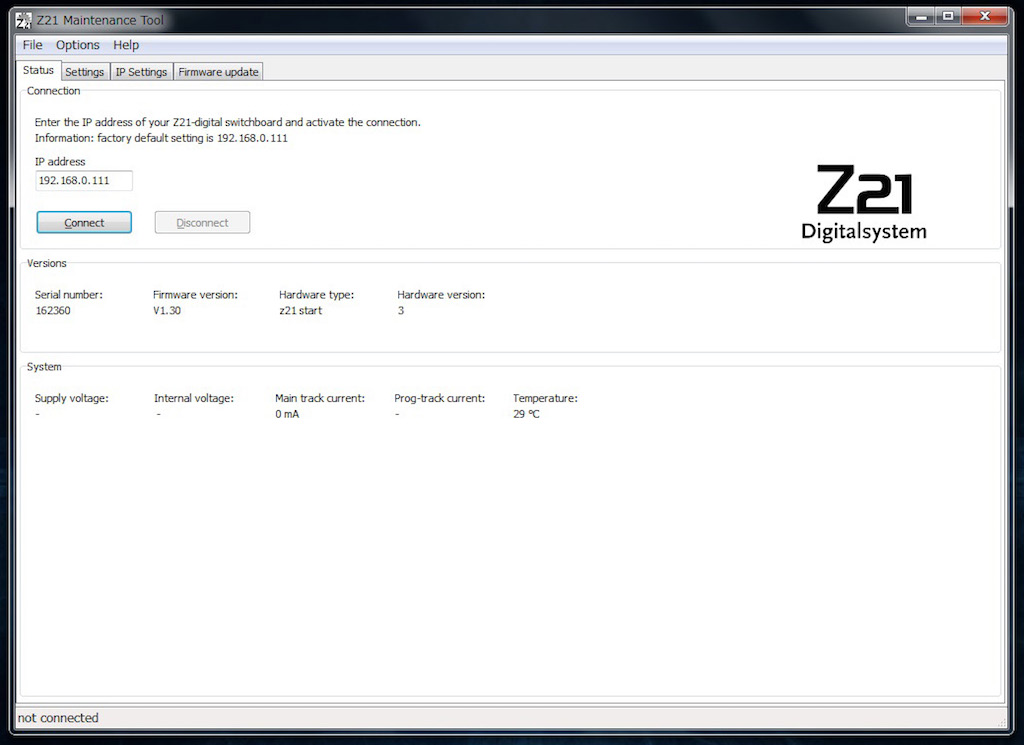Screen dimensions: 1024x745
Task: Click the 'Supply voltage:' label
Action: point(72,398)
